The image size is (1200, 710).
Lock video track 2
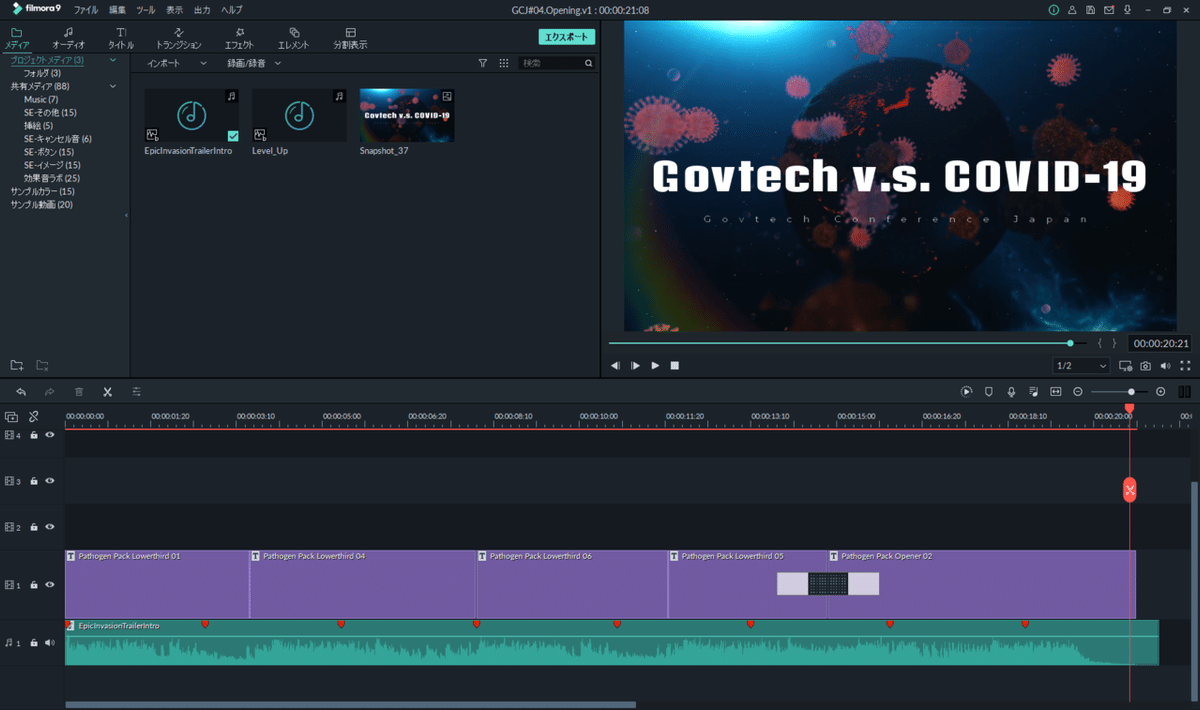(34, 526)
